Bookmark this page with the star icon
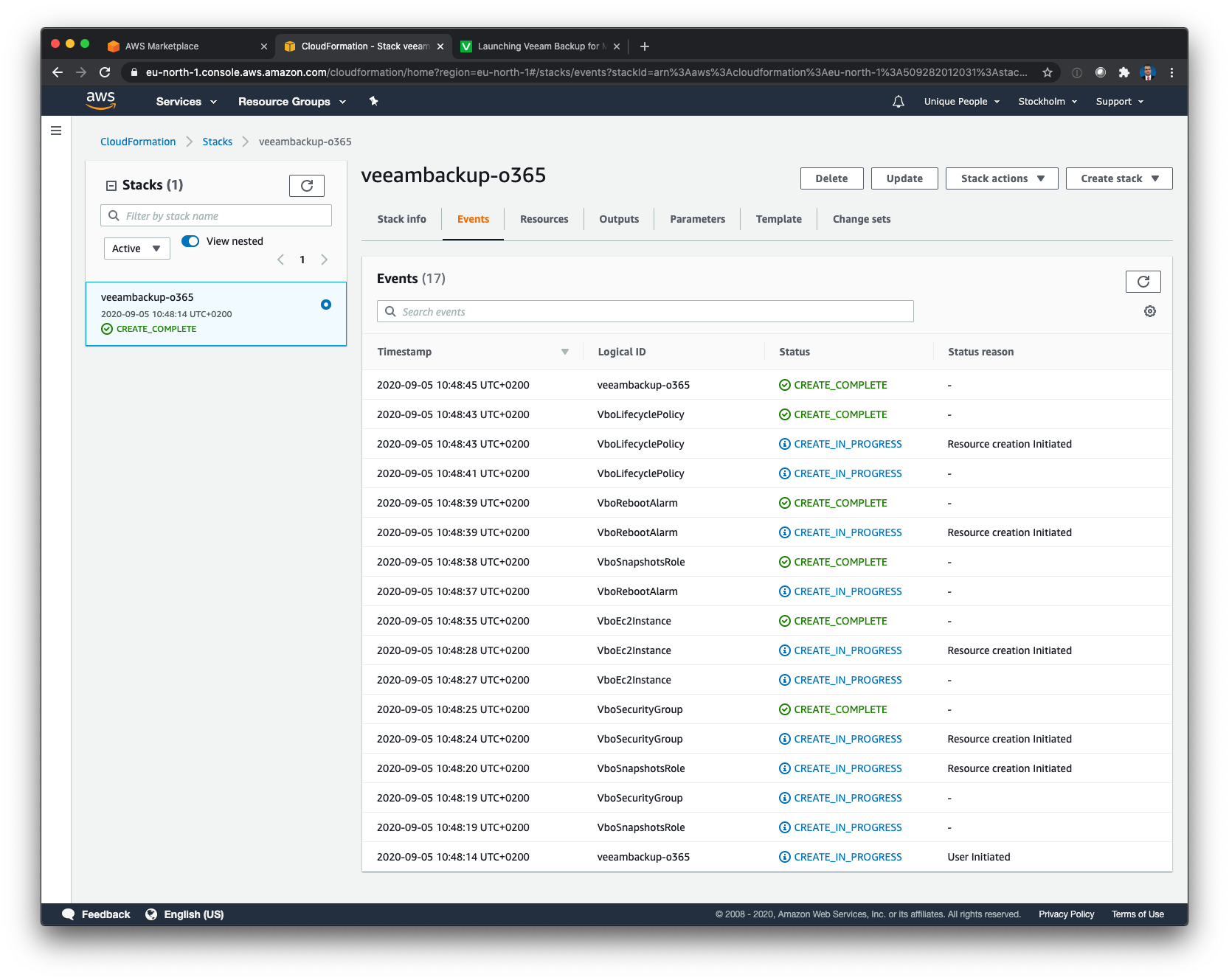1229x980 pixels. pyautogui.click(x=1047, y=72)
